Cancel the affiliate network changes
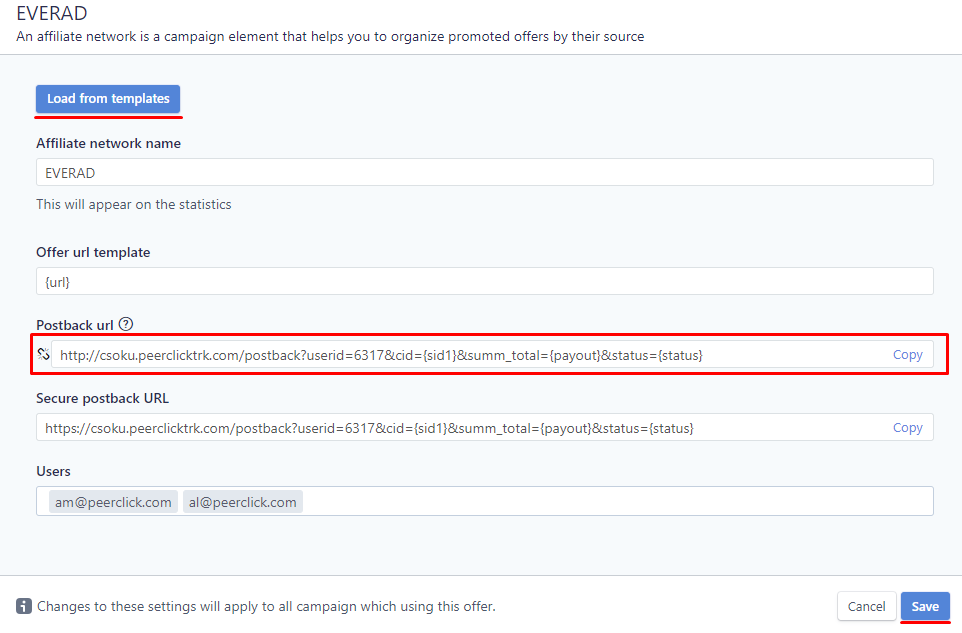The image size is (962, 633). click(866, 606)
